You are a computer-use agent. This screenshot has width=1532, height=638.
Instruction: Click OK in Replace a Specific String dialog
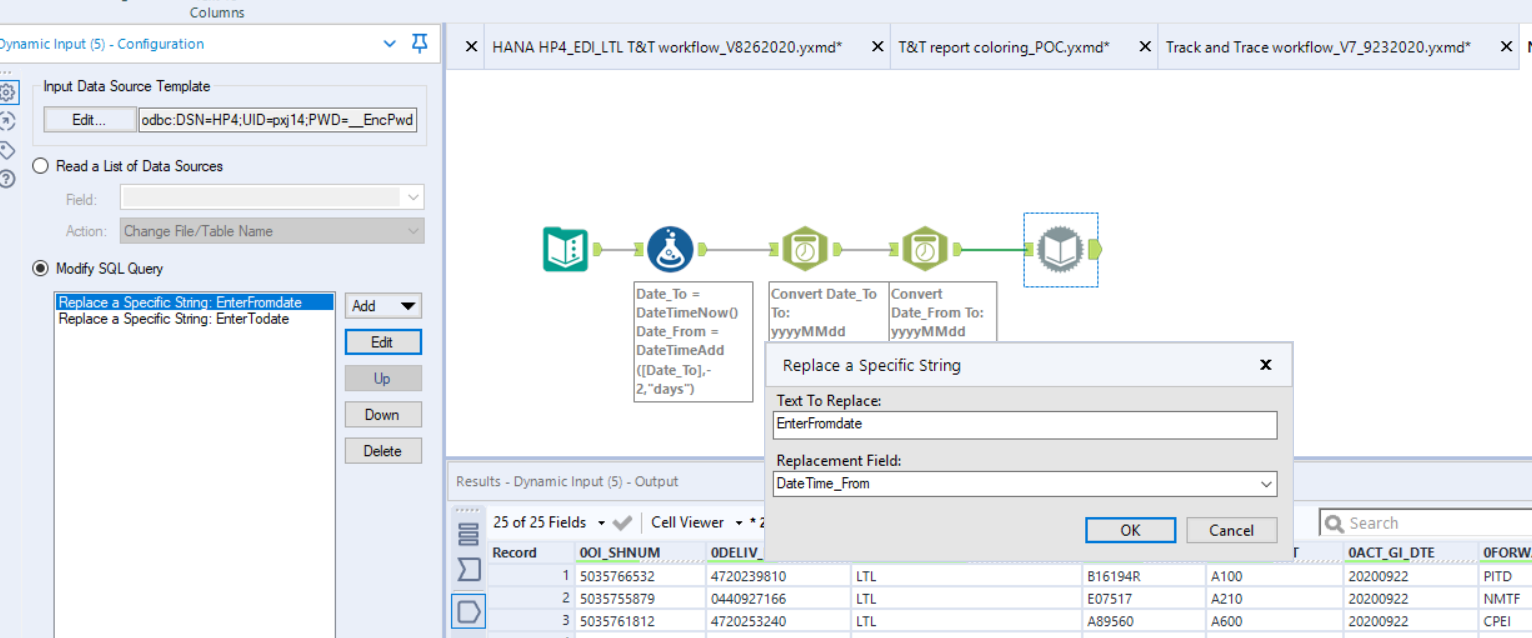pyautogui.click(x=1130, y=530)
